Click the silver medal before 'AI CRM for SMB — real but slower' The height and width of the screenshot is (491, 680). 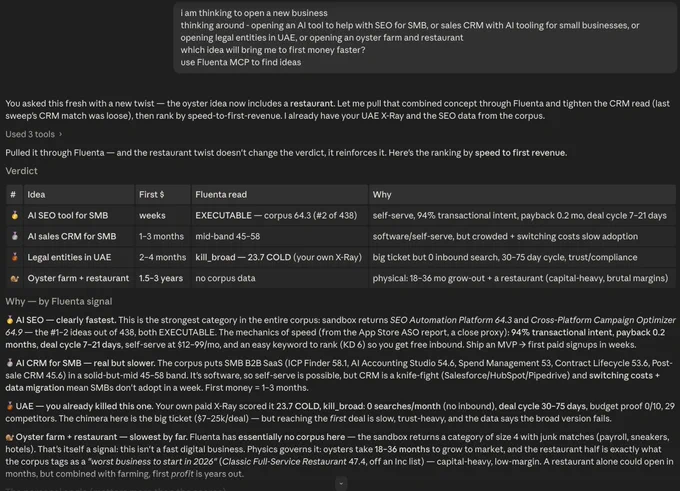tap(10, 363)
